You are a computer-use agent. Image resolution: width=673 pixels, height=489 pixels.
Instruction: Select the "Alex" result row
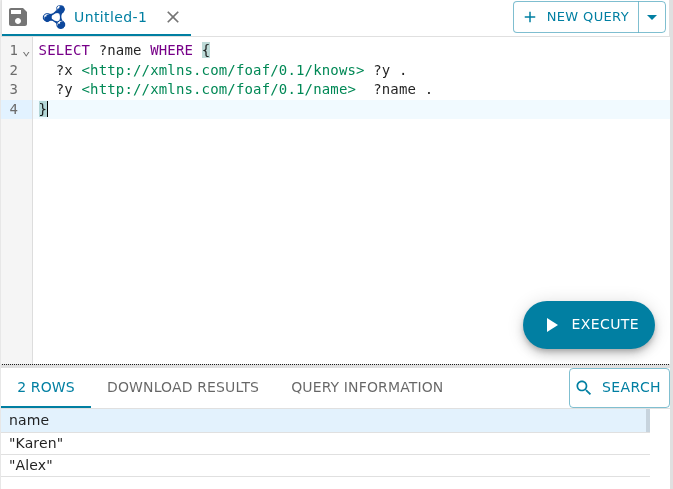pyautogui.click(x=325, y=465)
